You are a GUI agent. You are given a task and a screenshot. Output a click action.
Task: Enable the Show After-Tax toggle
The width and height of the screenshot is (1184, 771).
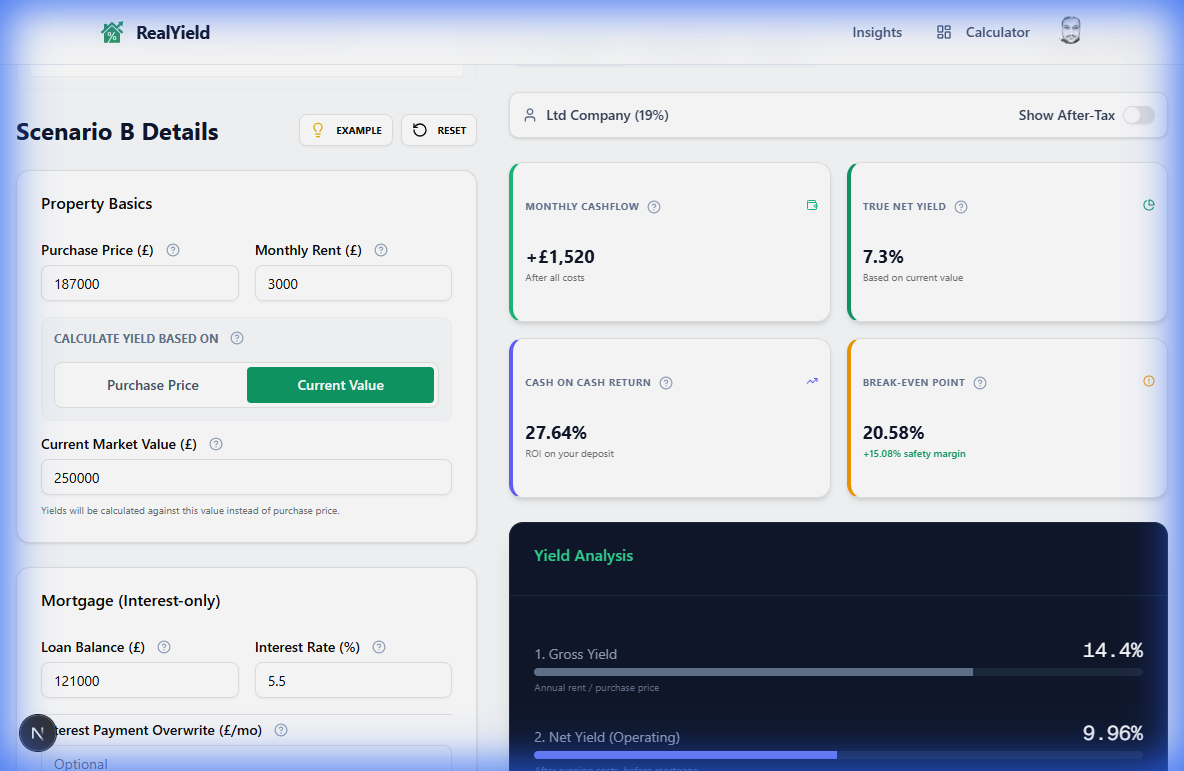click(1139, 115)
